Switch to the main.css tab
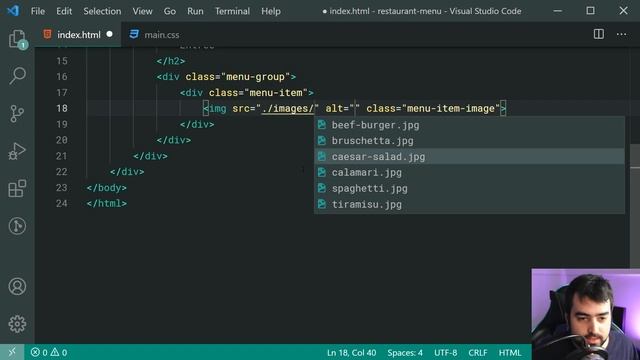This screenshot has height=360, width=640. [x=155, y=35]
